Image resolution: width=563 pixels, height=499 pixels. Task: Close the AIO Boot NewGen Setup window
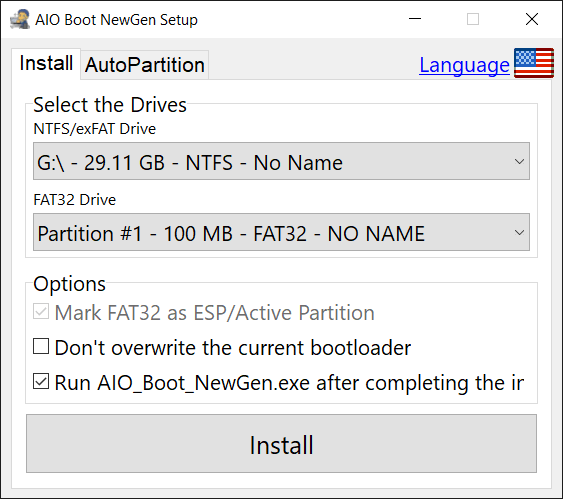coord(532,19)
